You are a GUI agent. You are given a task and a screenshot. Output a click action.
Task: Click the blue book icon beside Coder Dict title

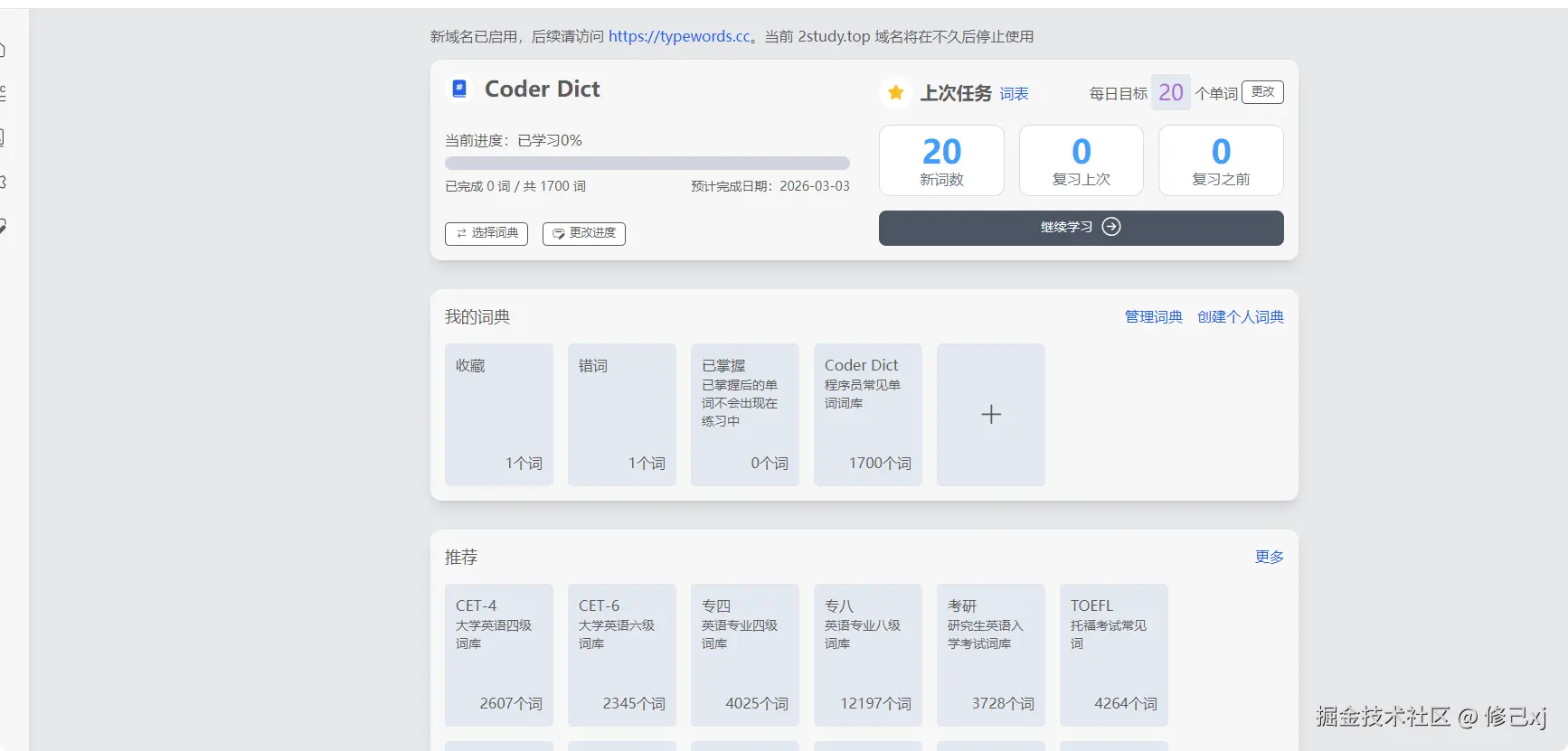click(x=459, y=89)
